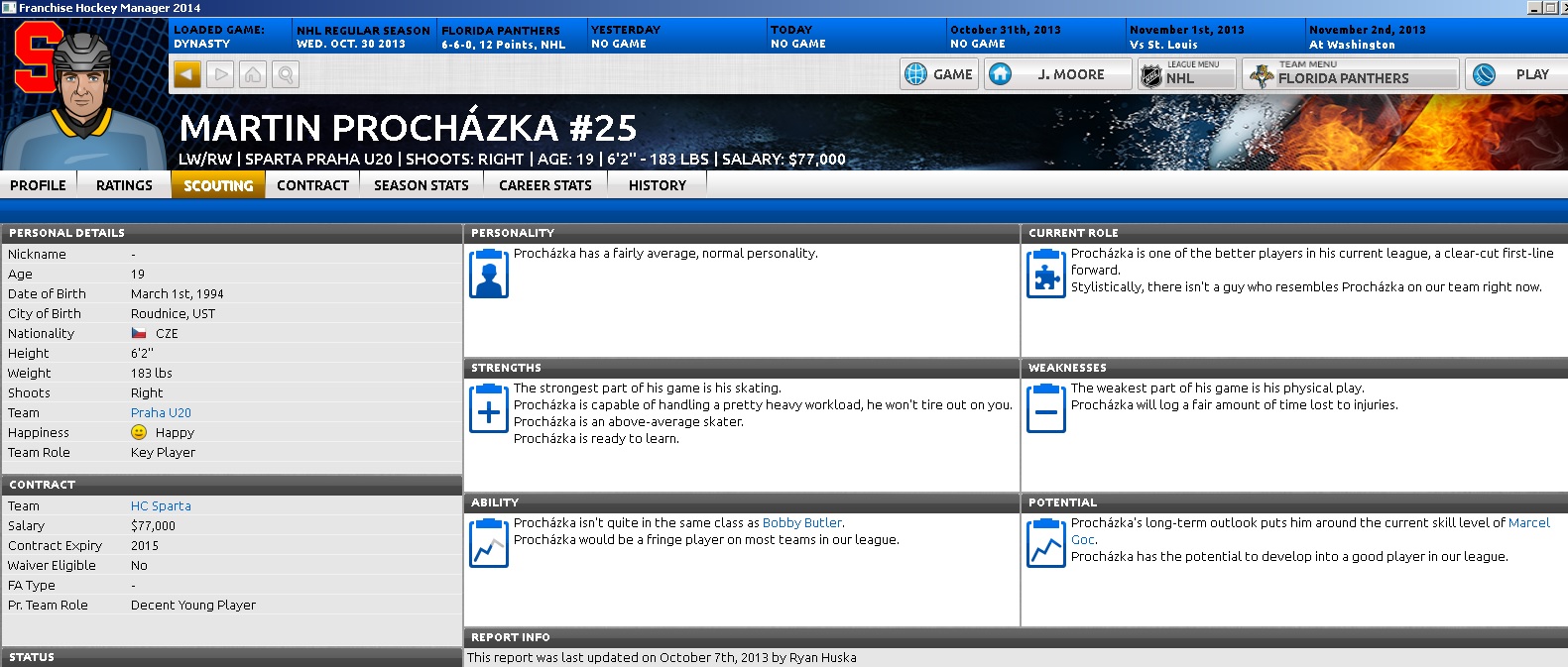The width and height of the screenshot is (1568, 667).
Task: Open the GAME globe menu
Action: pyautogui.click(x=939, y=74)
